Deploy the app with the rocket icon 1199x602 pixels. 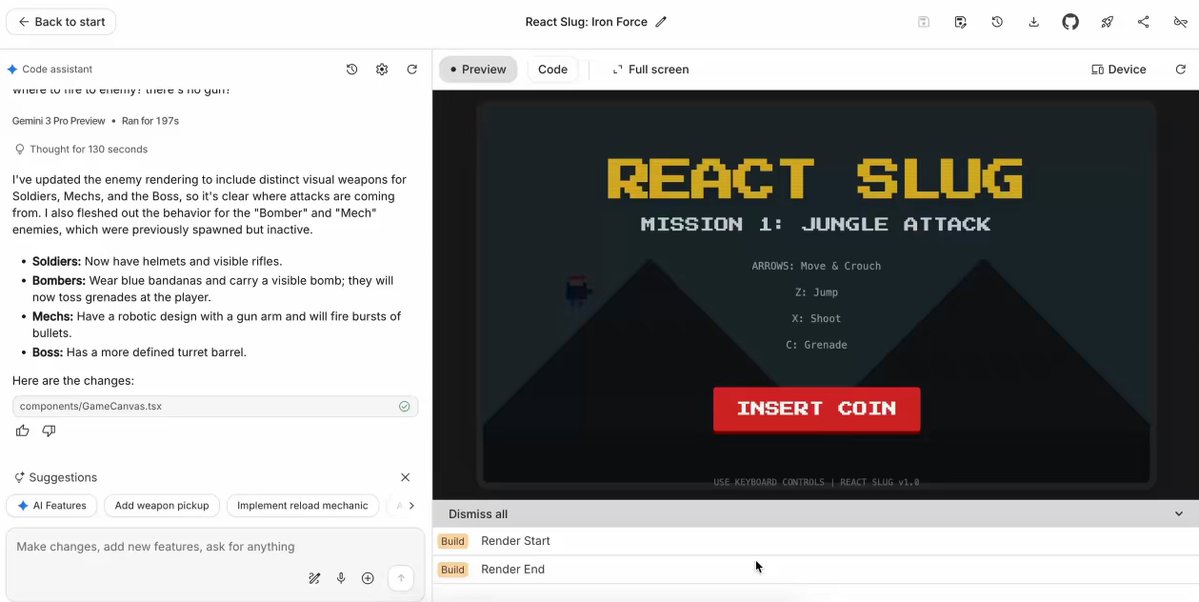click(1106, 22)
